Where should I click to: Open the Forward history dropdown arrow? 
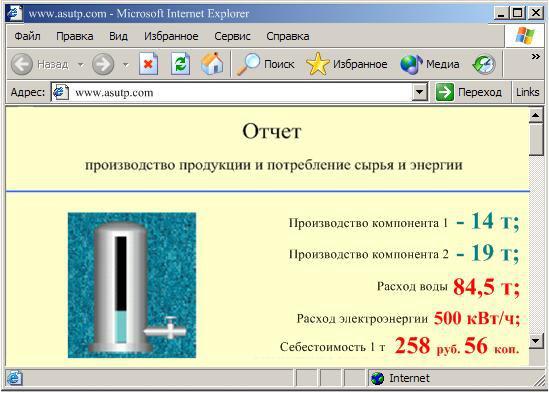click(126, 64)
